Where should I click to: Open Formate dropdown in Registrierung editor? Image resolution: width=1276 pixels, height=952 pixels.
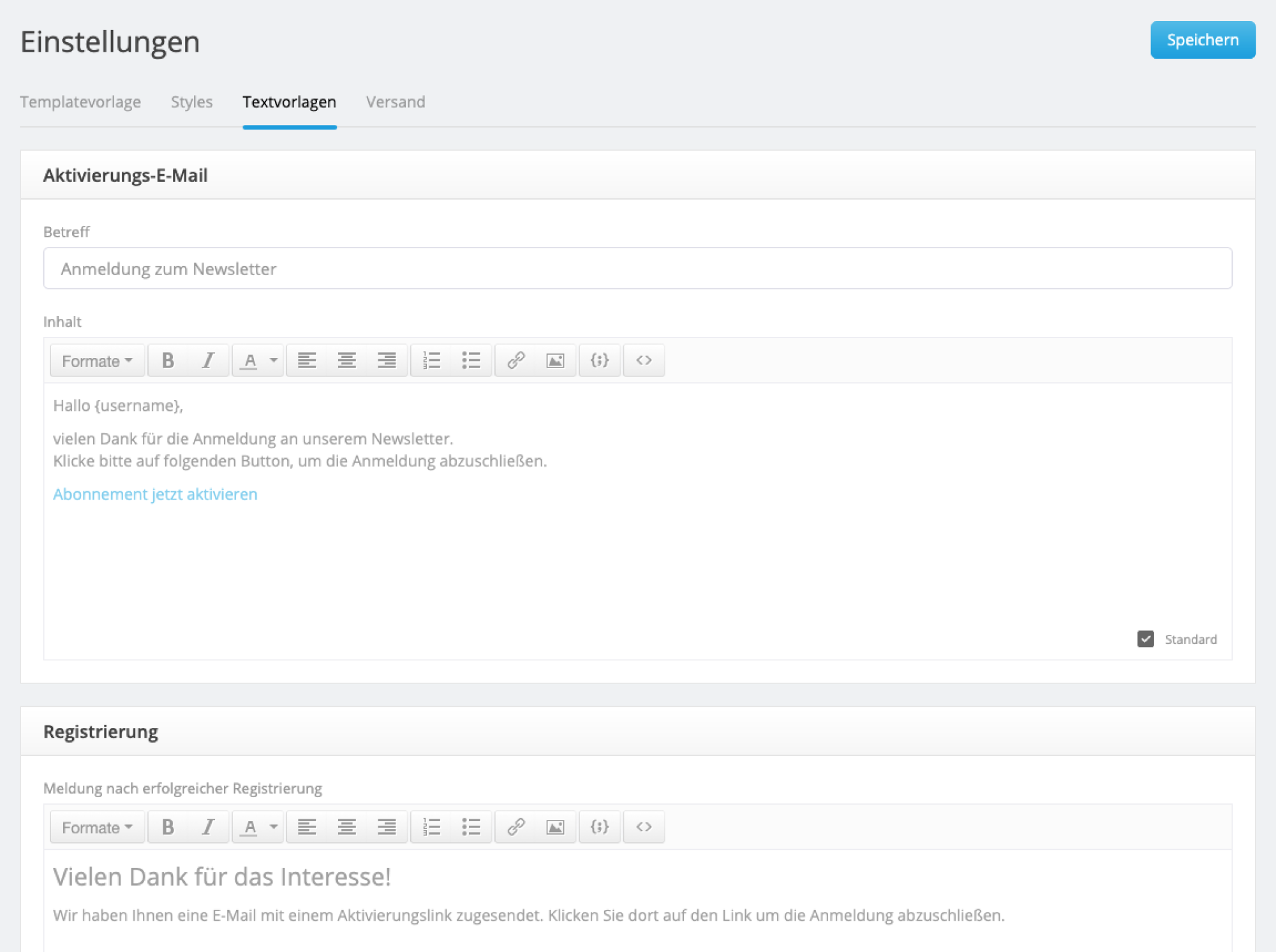(x=97, y=827)
